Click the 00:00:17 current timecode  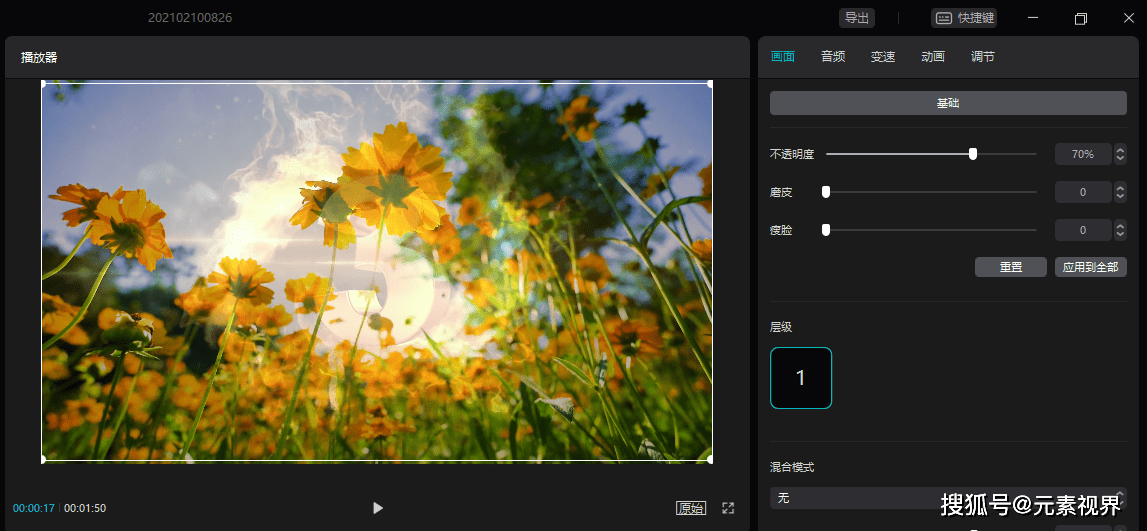pyautogui.click(x=34, y=508)
